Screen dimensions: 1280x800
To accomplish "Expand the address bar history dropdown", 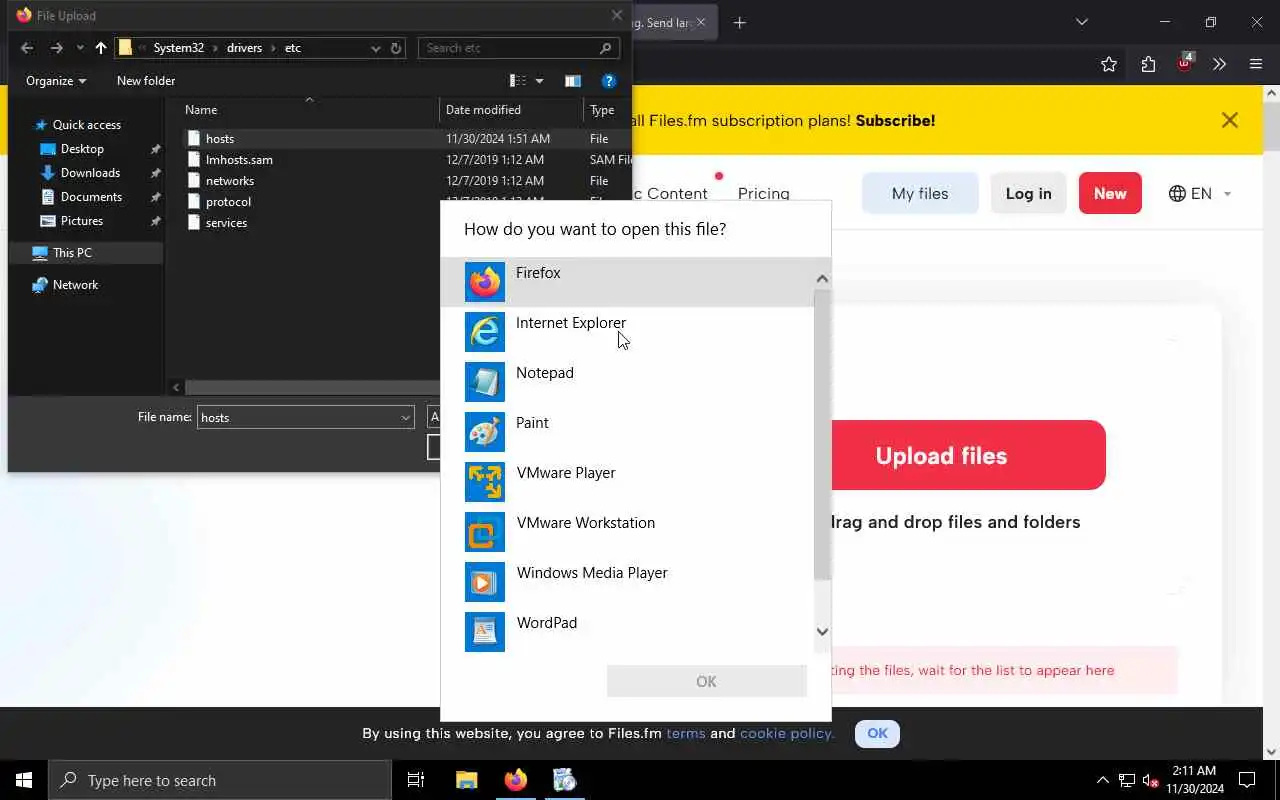I will [x=375, y=48].
